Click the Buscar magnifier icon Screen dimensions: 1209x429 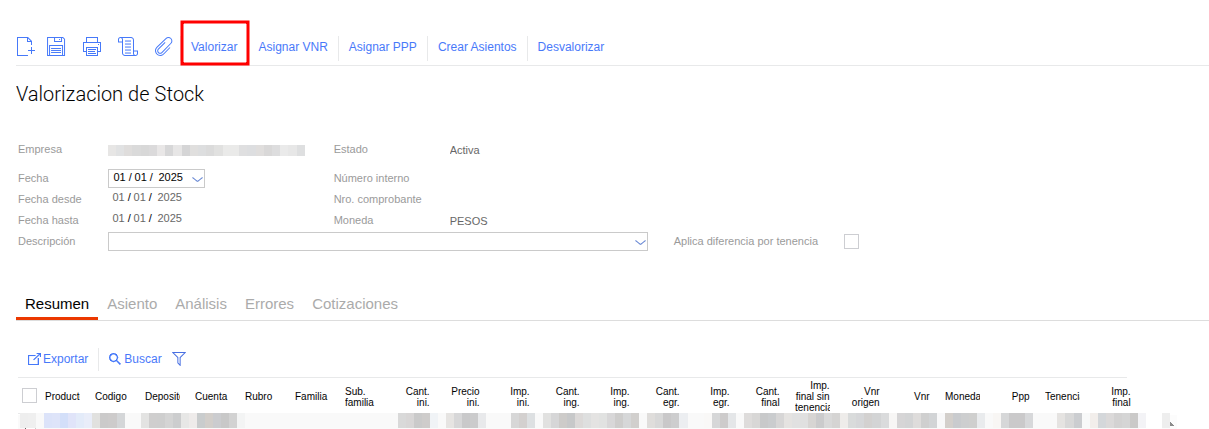point(115,358)
